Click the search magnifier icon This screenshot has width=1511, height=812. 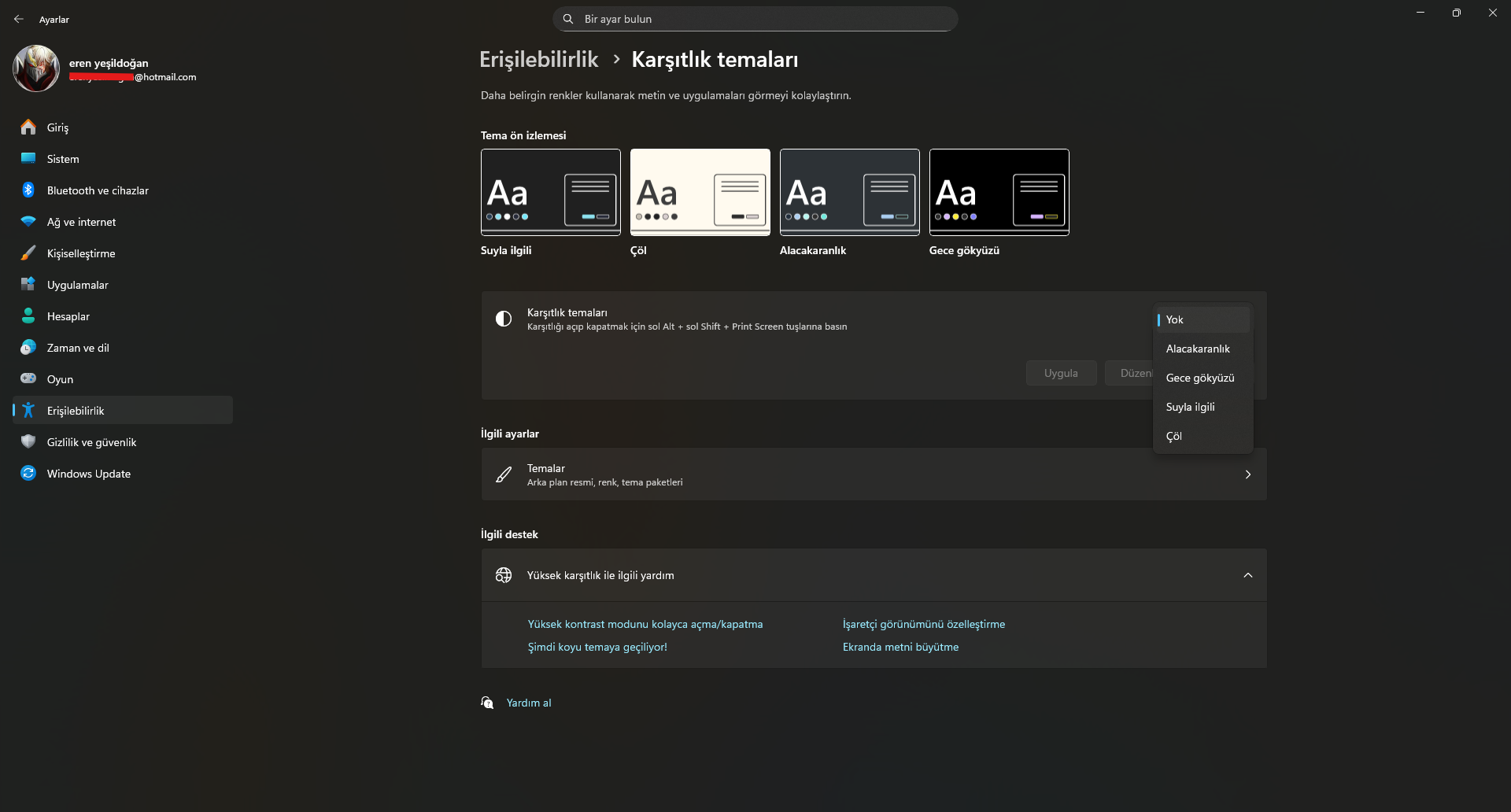(568, 19)
